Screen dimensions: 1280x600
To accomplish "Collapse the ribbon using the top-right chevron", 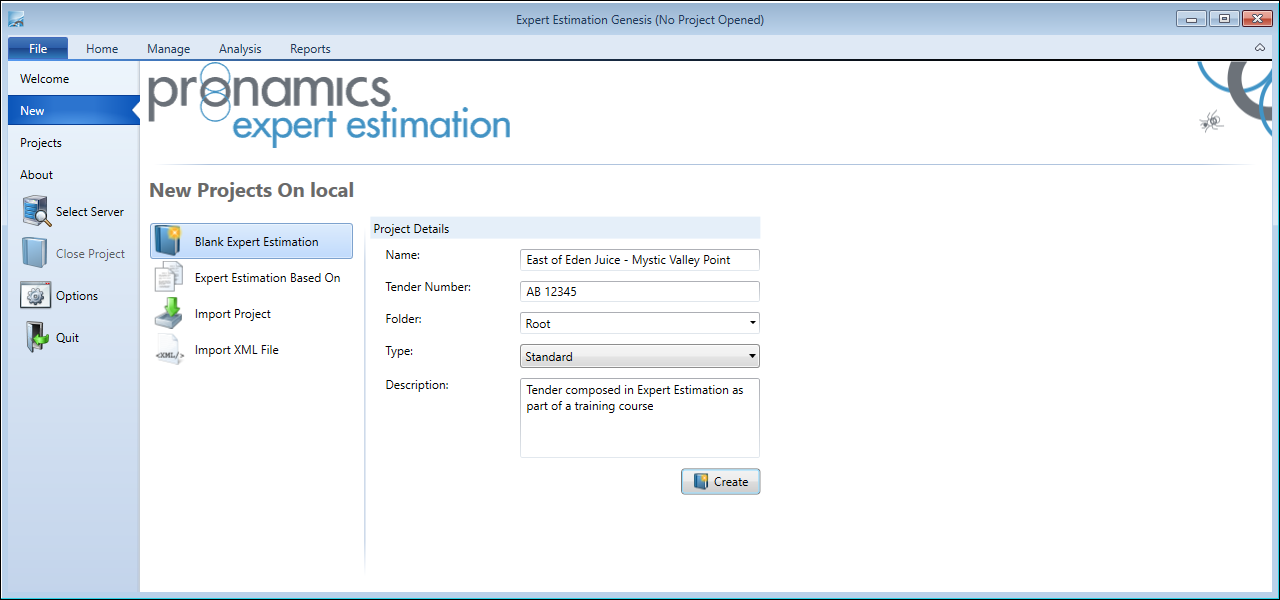I will point(1260,48).
